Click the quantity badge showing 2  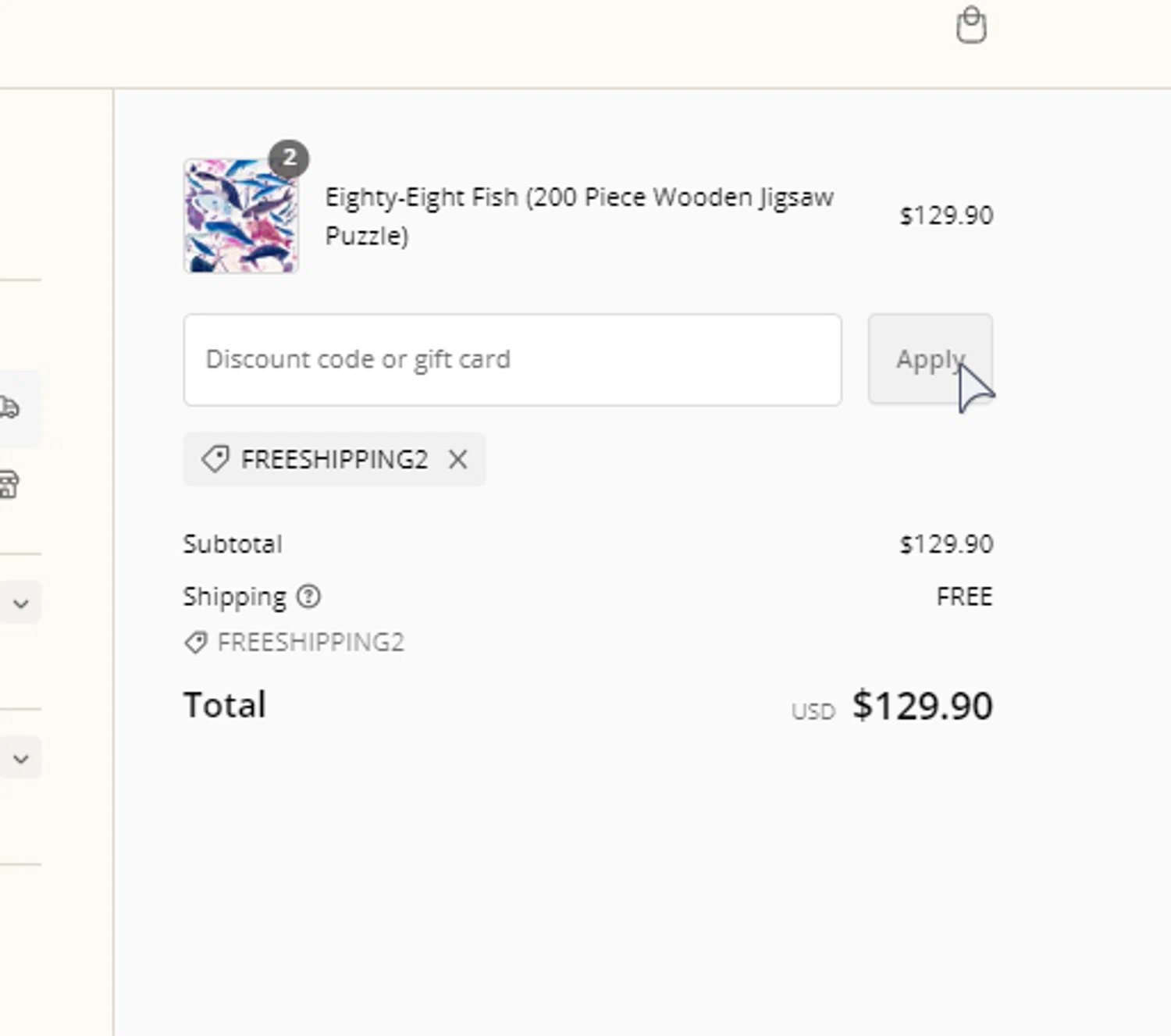pyautogui.click(x=289, y=158)
